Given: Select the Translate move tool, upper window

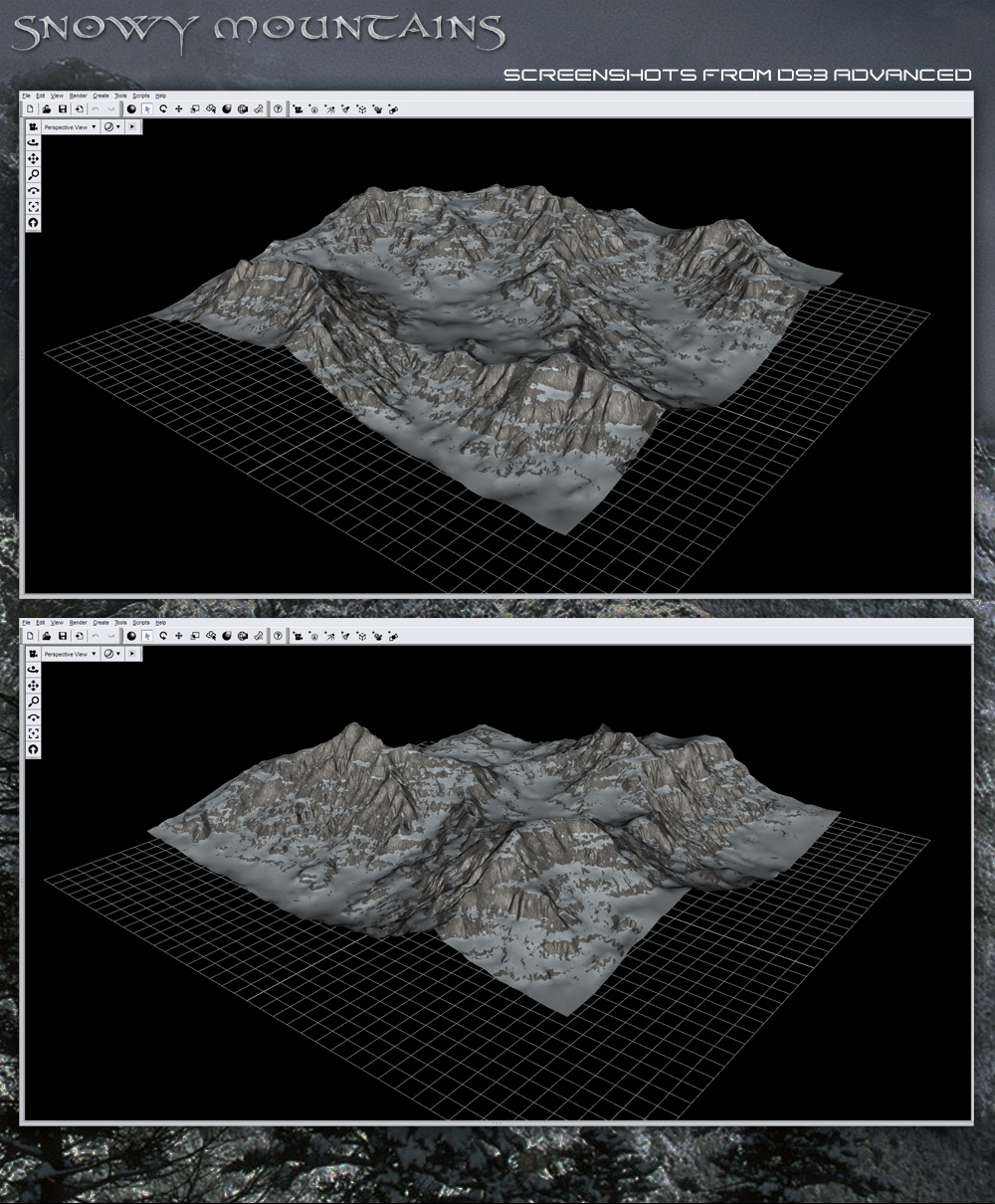Looking at the screenshot, I should (x=179, y=108).
